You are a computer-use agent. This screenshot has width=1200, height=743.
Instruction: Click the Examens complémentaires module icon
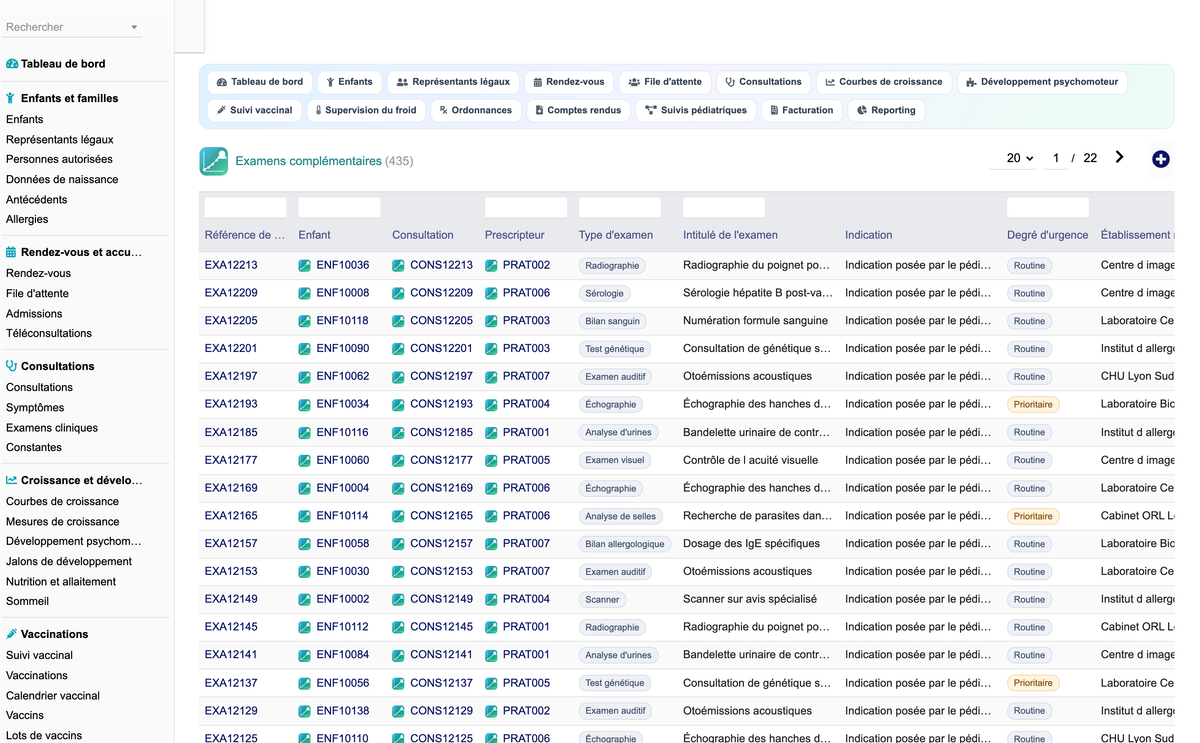pos(214,161)
